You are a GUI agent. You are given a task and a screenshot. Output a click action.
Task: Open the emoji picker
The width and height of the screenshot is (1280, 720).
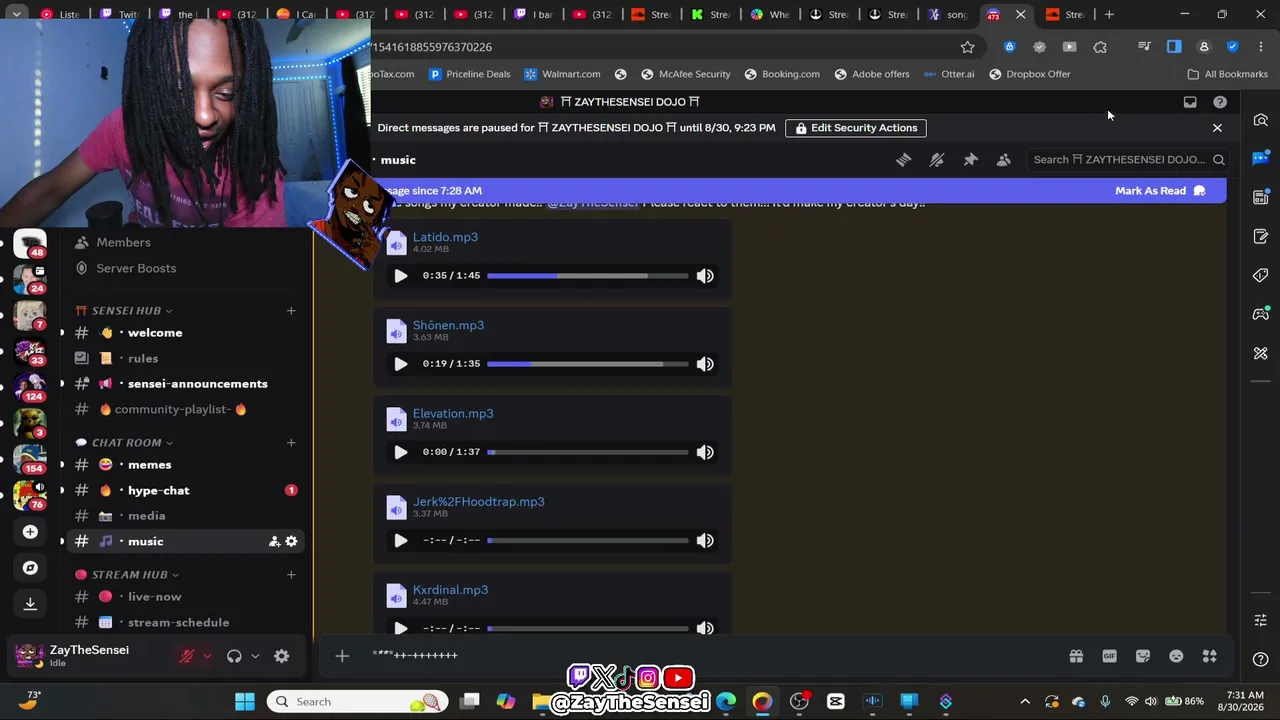(x=1176, y=656)
